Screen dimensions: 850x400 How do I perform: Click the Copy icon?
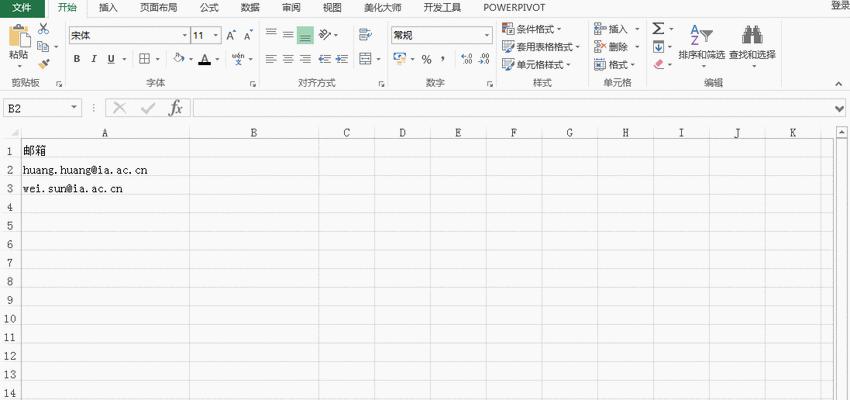(43, 47)
